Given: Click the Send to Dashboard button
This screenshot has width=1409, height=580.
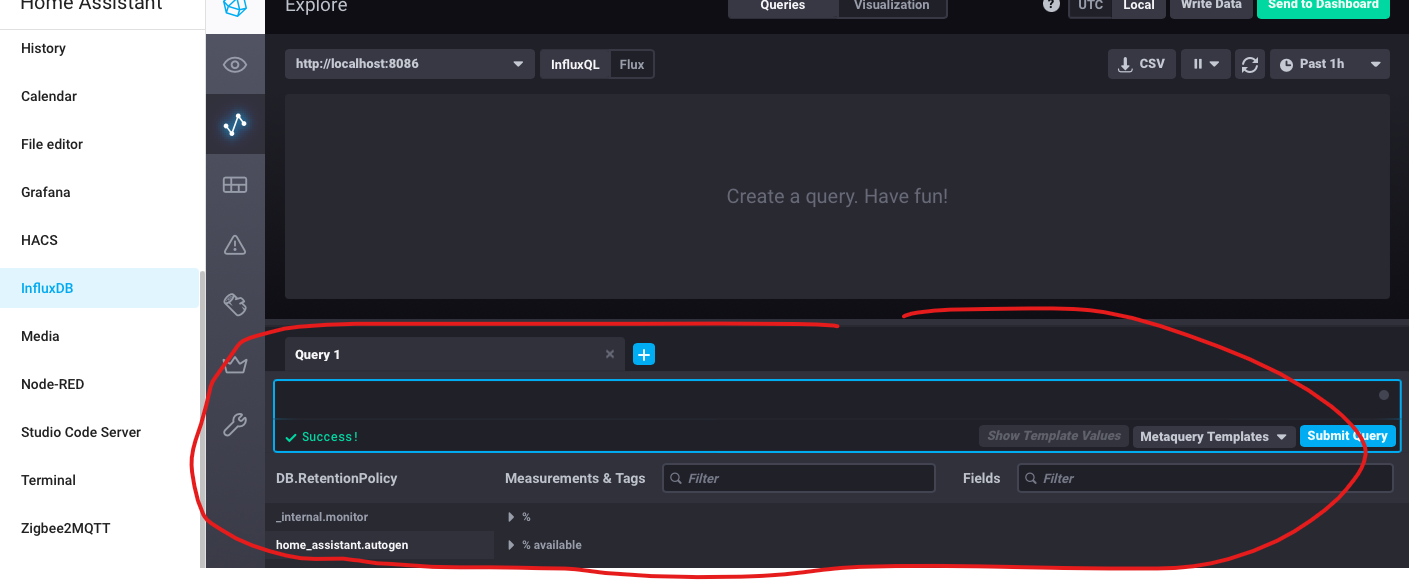Looking at the screenshot, I should [x=1323, y=6].
